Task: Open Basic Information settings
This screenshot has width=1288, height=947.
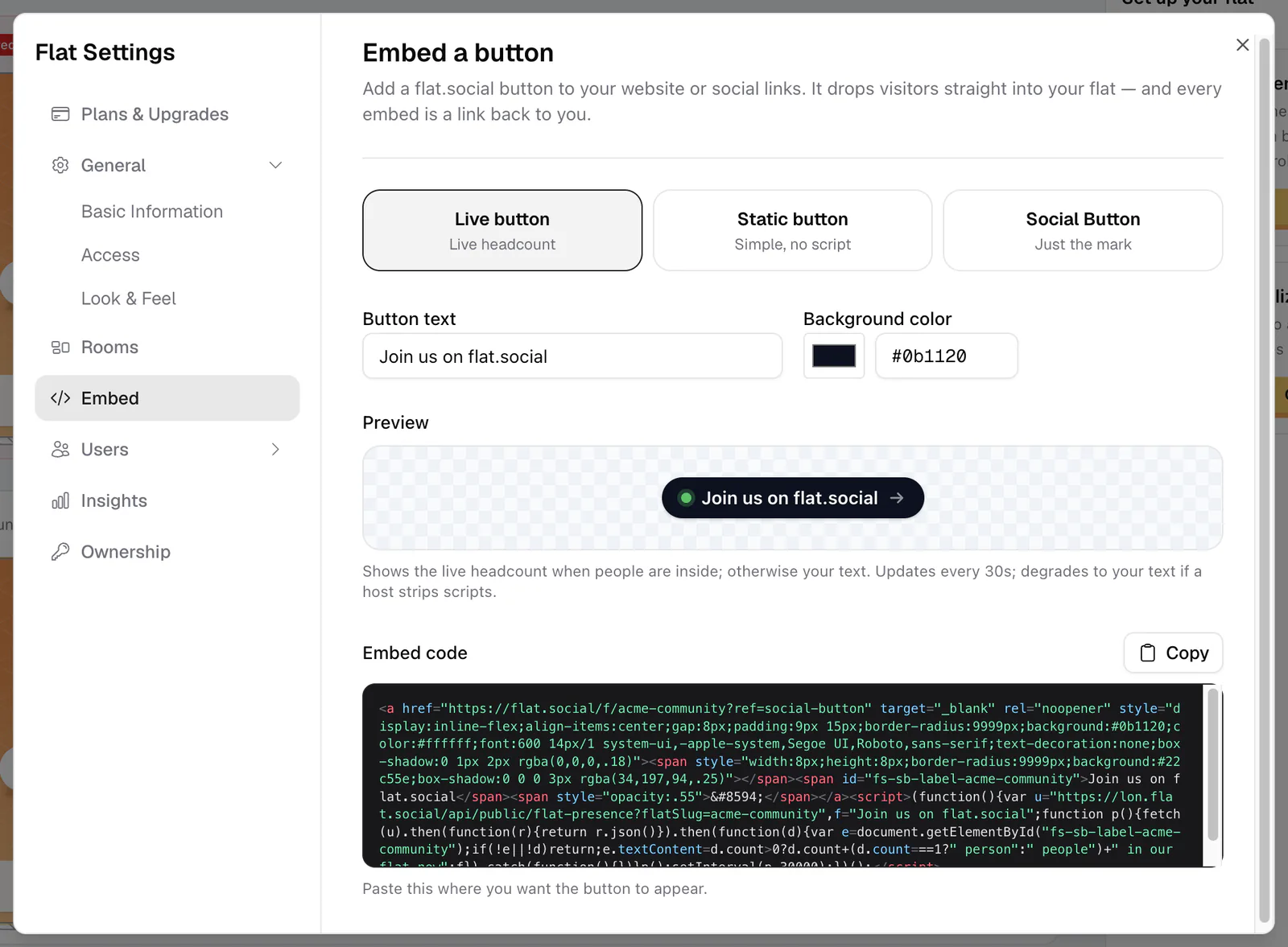Action: [152, 212]
